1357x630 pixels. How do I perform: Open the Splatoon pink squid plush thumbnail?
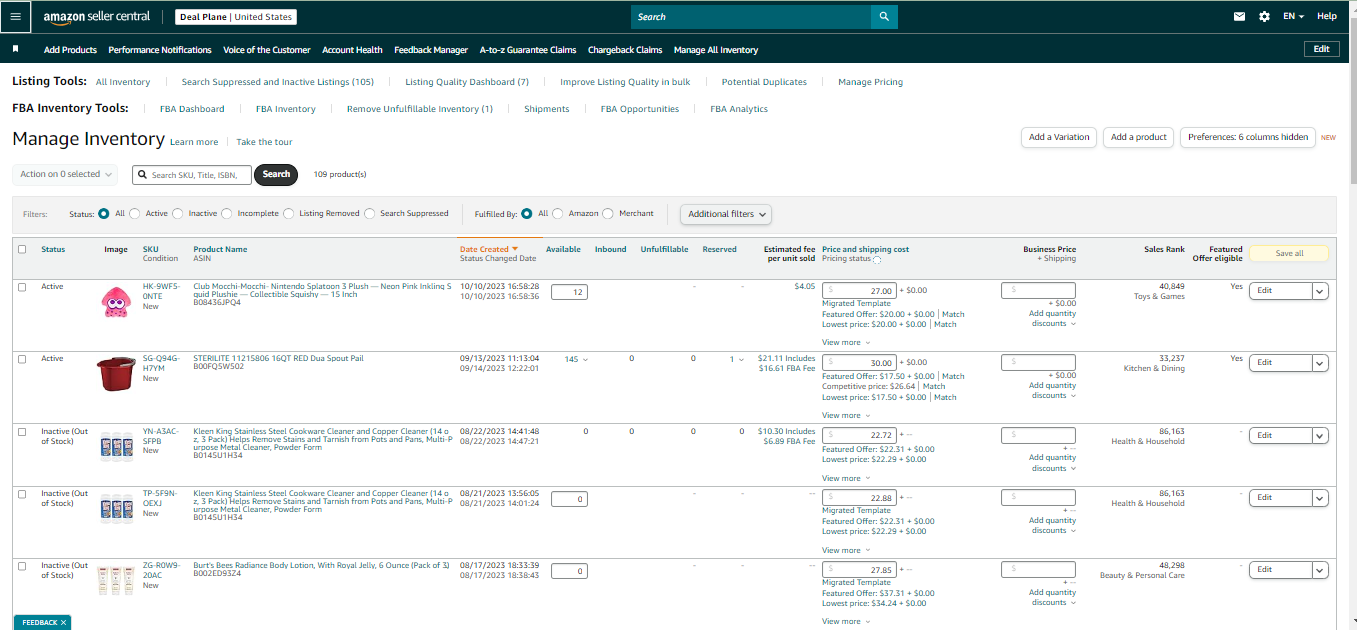click(x=116, y=302)
